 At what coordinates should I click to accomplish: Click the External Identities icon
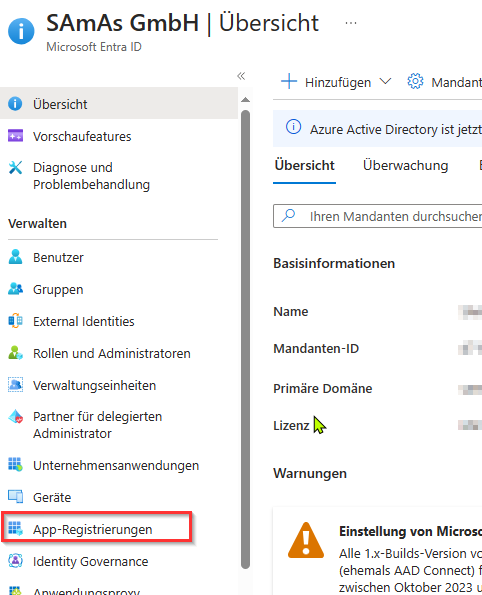(15, 321)
